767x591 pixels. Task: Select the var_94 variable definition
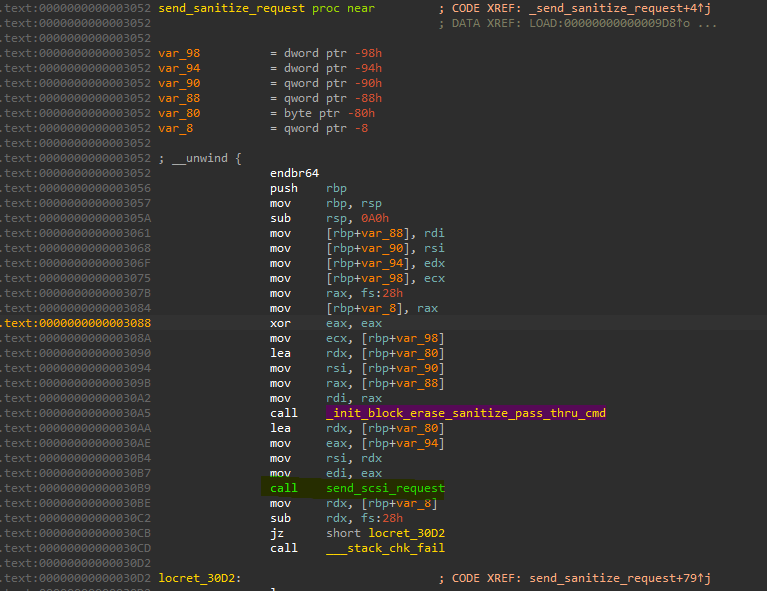[179, 68]
